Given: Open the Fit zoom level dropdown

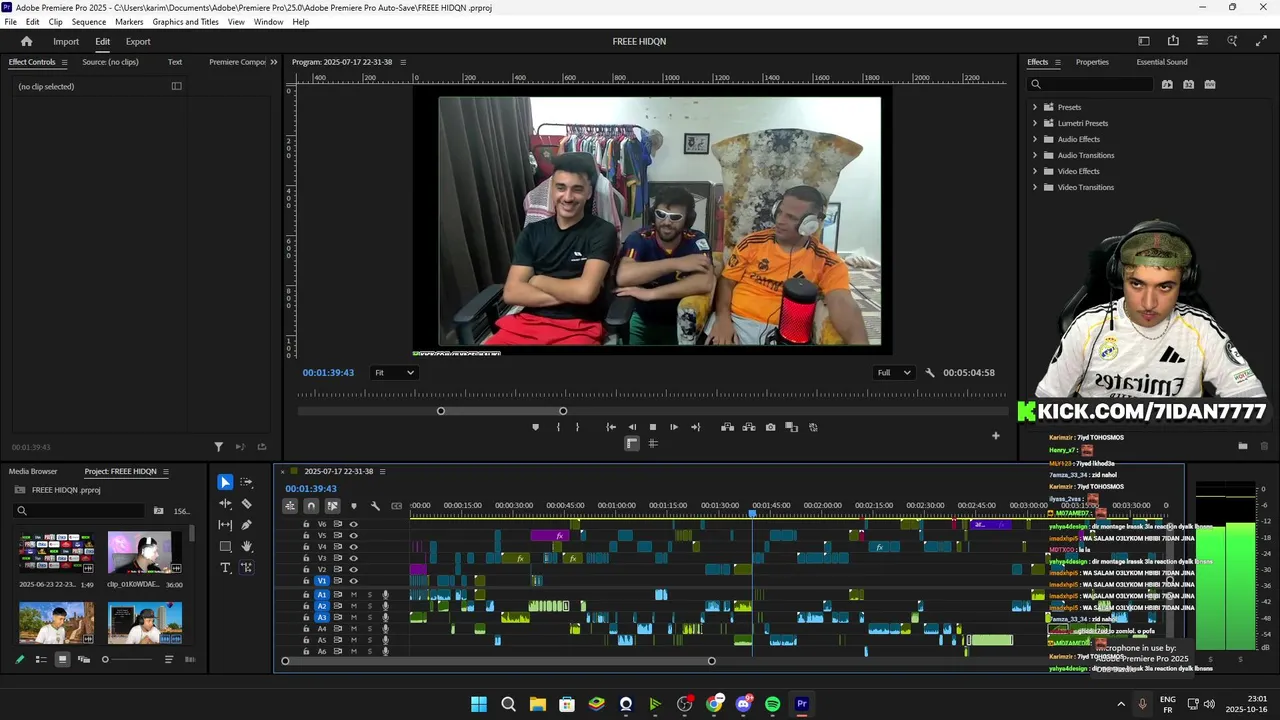Looking at the screenshot, I should [x=394, y=373].
